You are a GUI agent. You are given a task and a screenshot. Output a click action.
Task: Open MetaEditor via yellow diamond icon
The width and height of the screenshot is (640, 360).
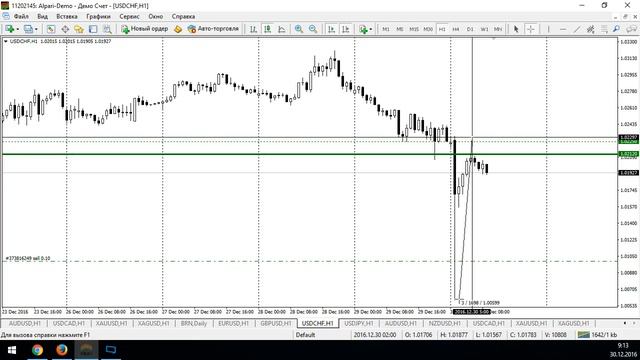click(178, 29)
